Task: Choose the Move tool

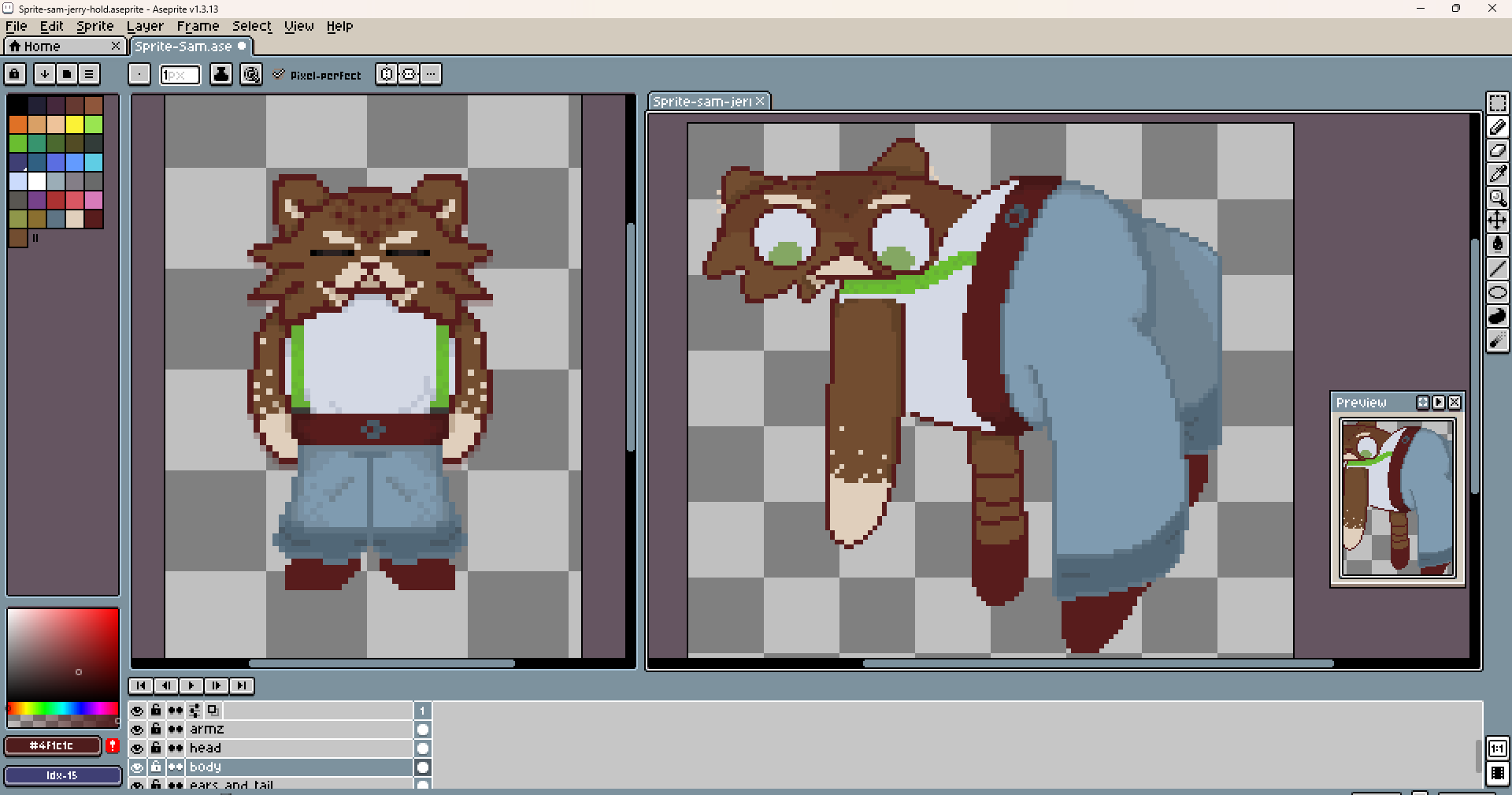Action: click(x=1497, y=221)
